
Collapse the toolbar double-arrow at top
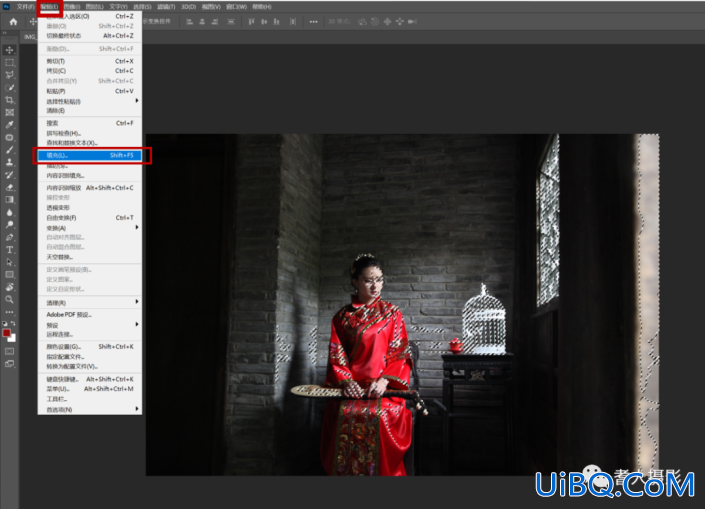(x=4, y=33)
